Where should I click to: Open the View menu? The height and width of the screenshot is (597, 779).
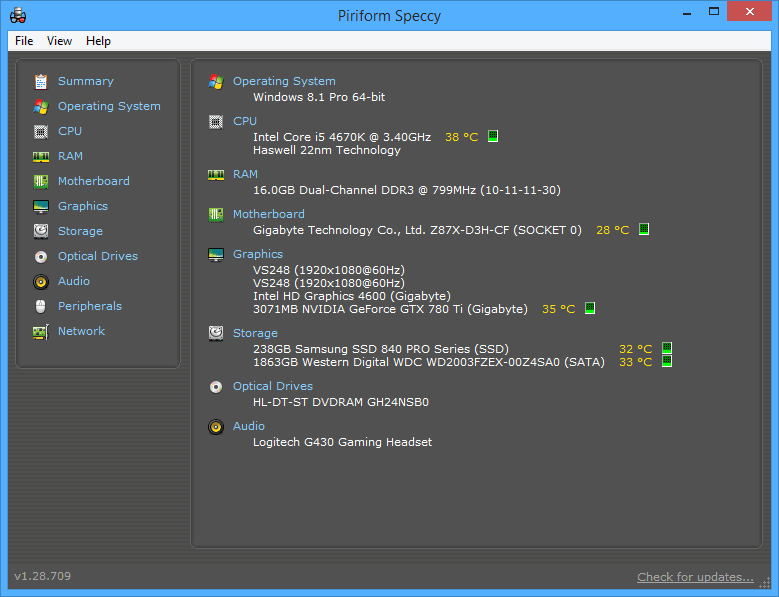[59, 41]
